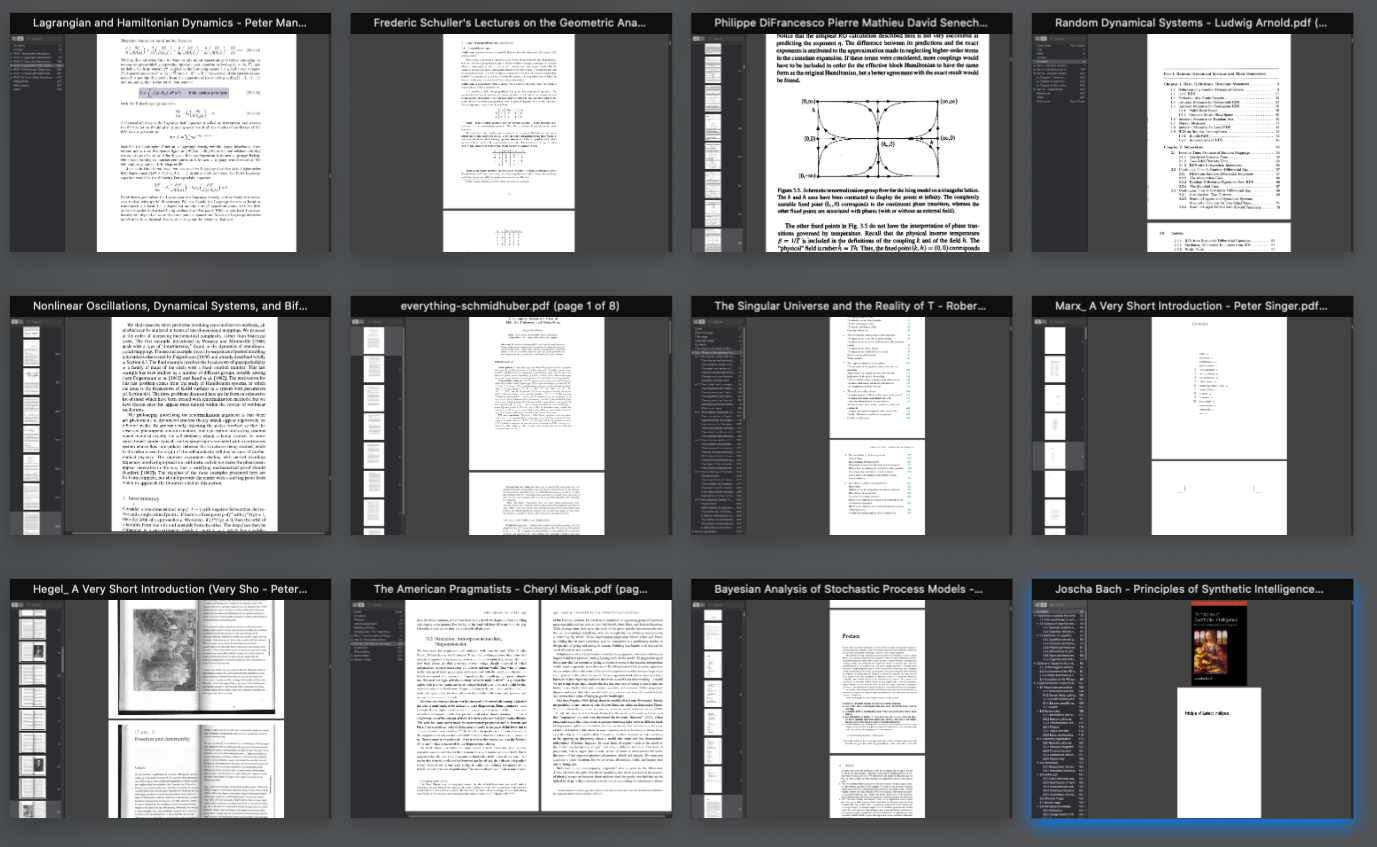Image resolution: width=1377 pixels, height=847 pixels.
Task: Select the everything-schmidhuber.pdf window
Action: [512, 415]
